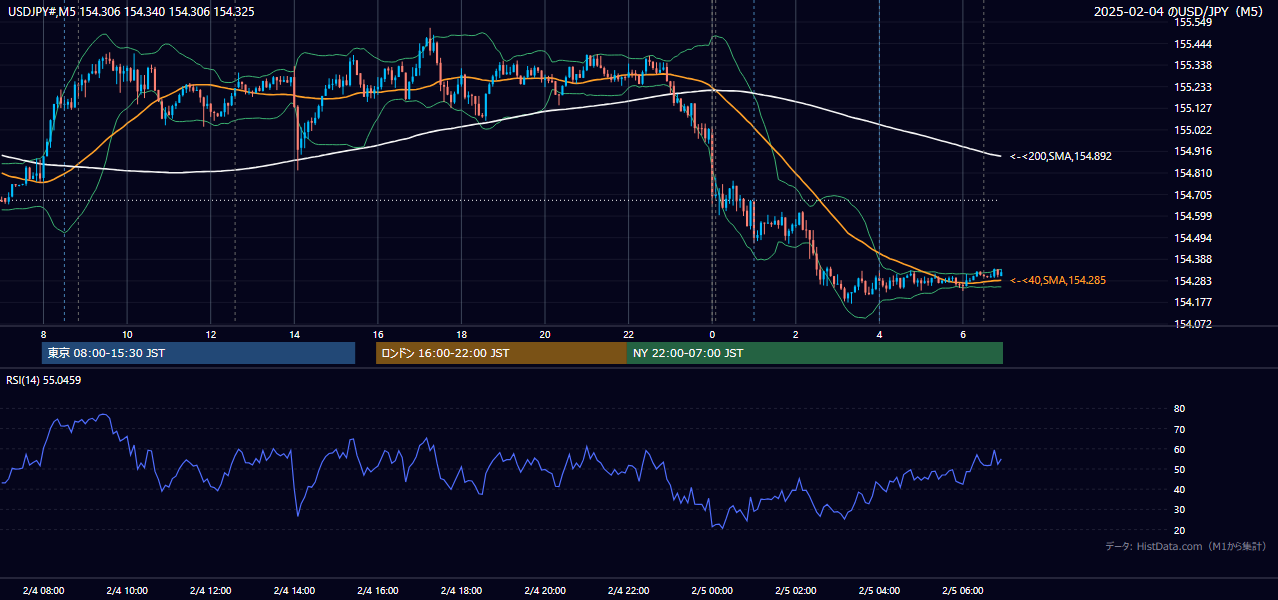
Task: Click price axis value 154.916
Action: coord(1193,151)
